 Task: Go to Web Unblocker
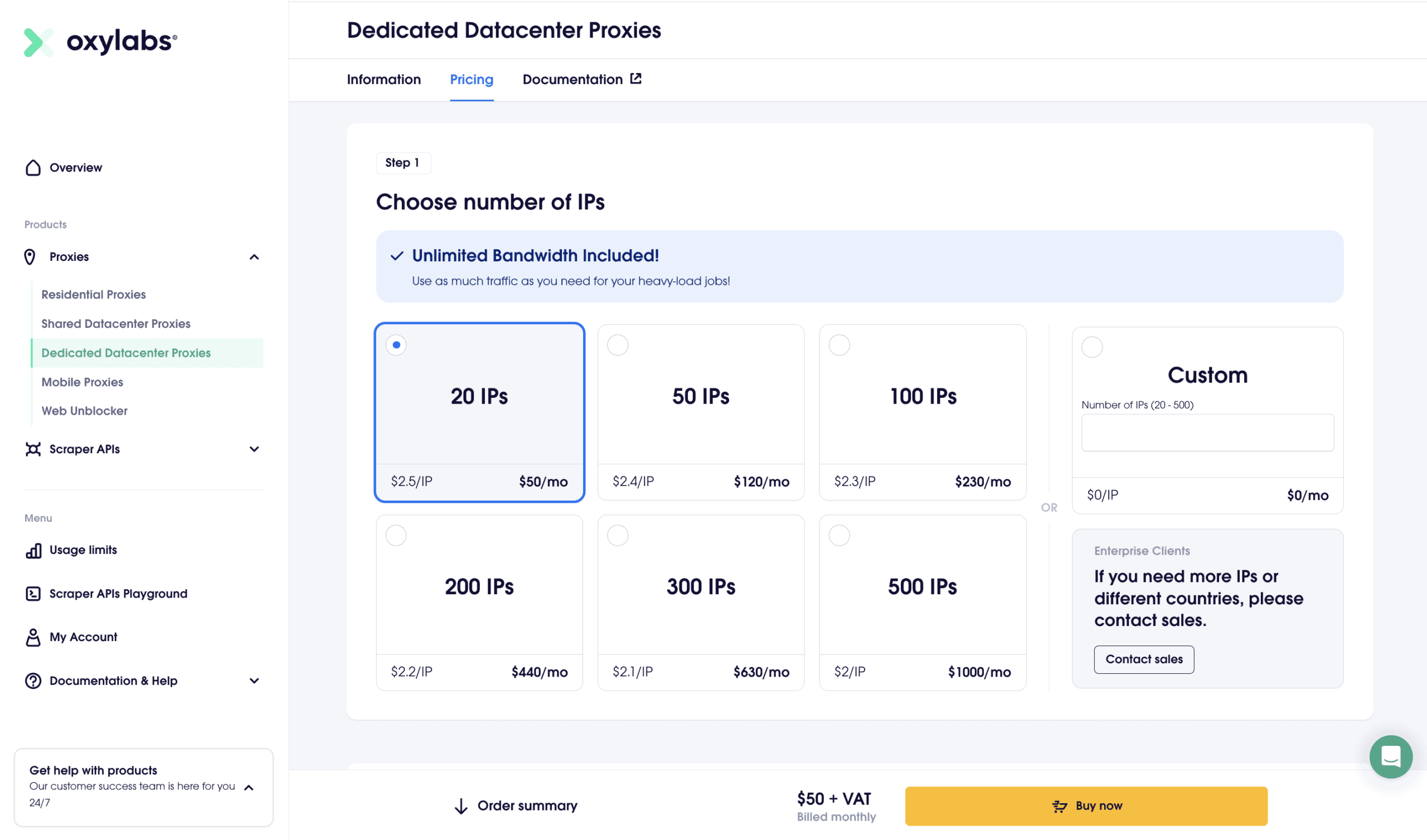point(84,411)
